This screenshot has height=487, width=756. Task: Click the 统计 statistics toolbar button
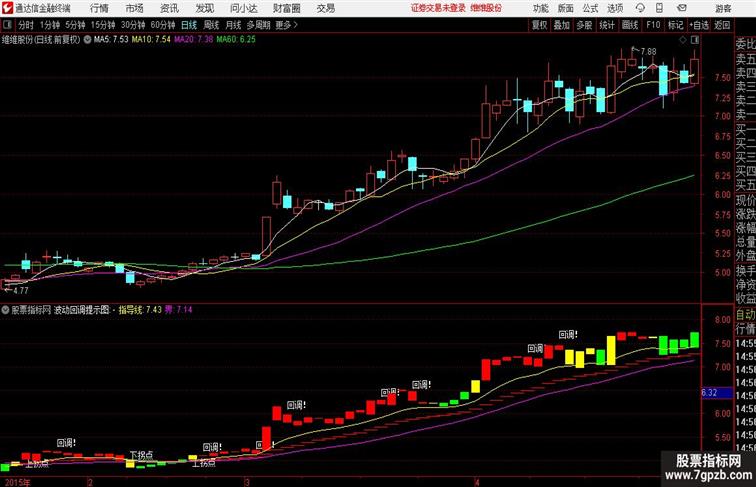click(607, 25)
